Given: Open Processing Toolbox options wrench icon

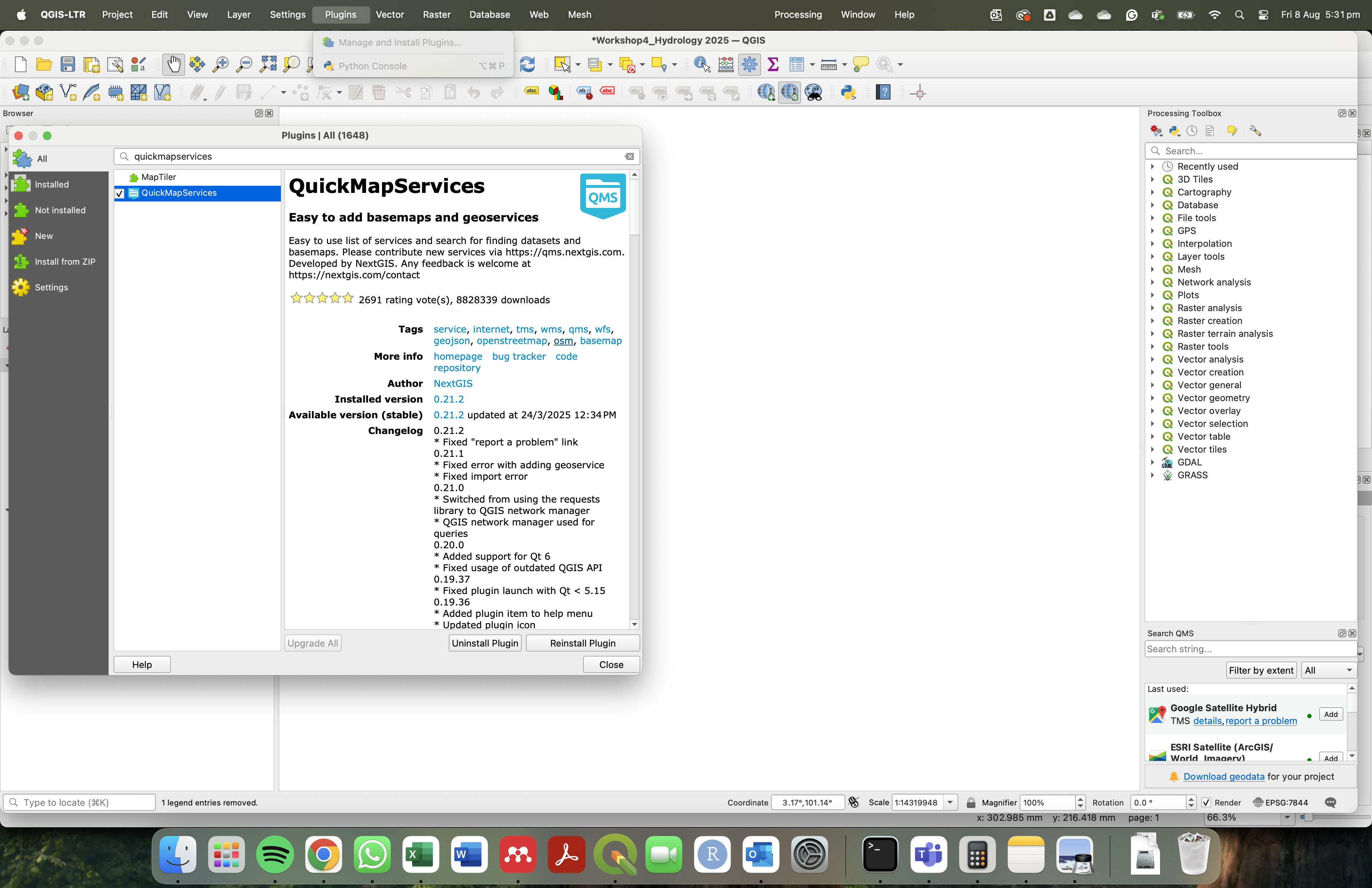Looking at the screenshot, I should (x=1255, y=131).
